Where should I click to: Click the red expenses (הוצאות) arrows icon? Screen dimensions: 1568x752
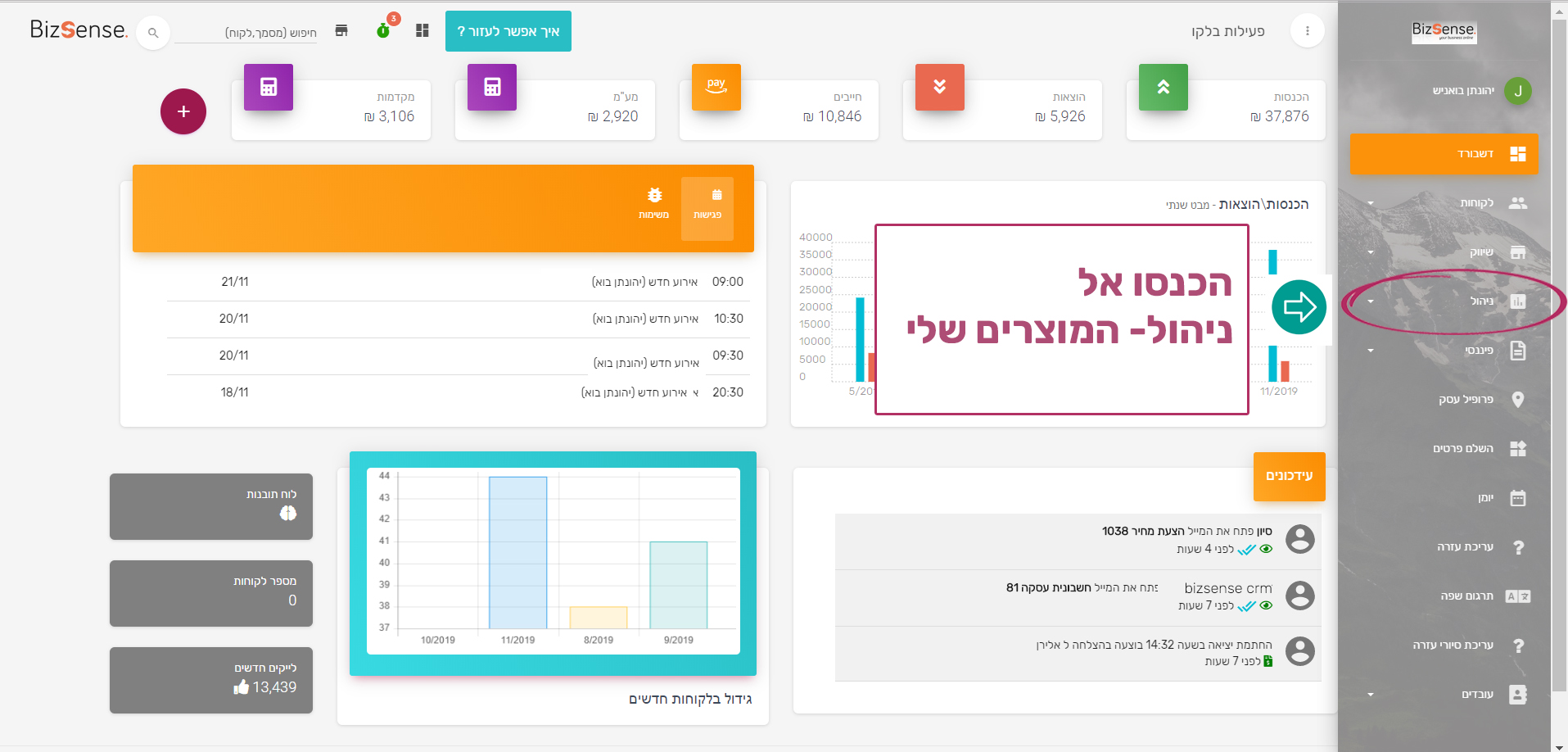939,87
